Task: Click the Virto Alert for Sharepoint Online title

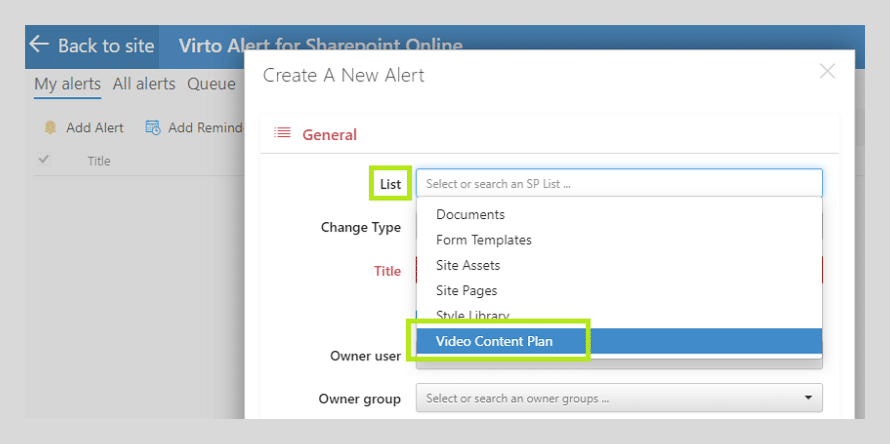Action: pyautogui.click(x=321, y=45)
